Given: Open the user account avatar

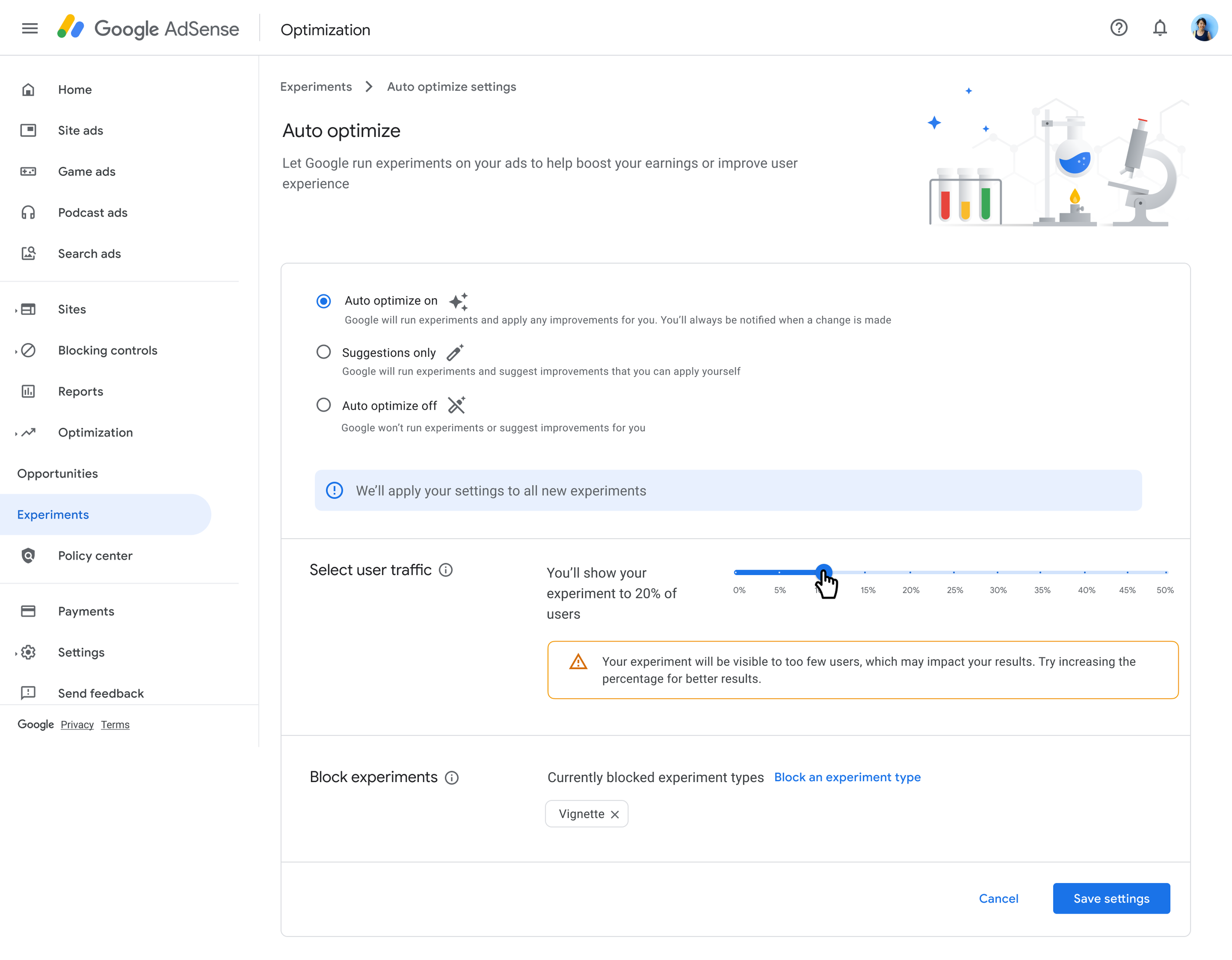Looking at the screenshot, I should pyautogui.click(x=1203, y=28).
